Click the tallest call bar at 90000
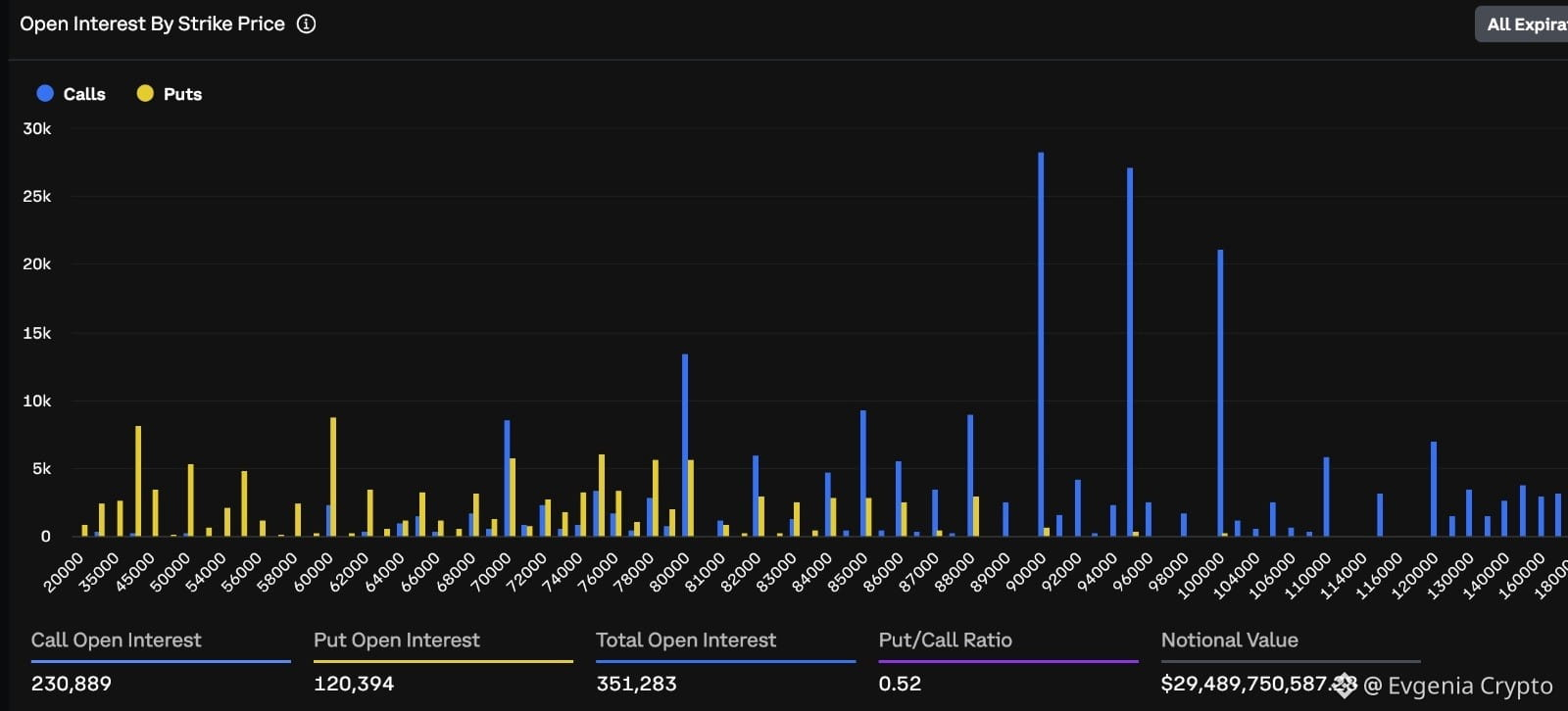The height and width of the screenshot is (711, 1568). click(1041, 344)
